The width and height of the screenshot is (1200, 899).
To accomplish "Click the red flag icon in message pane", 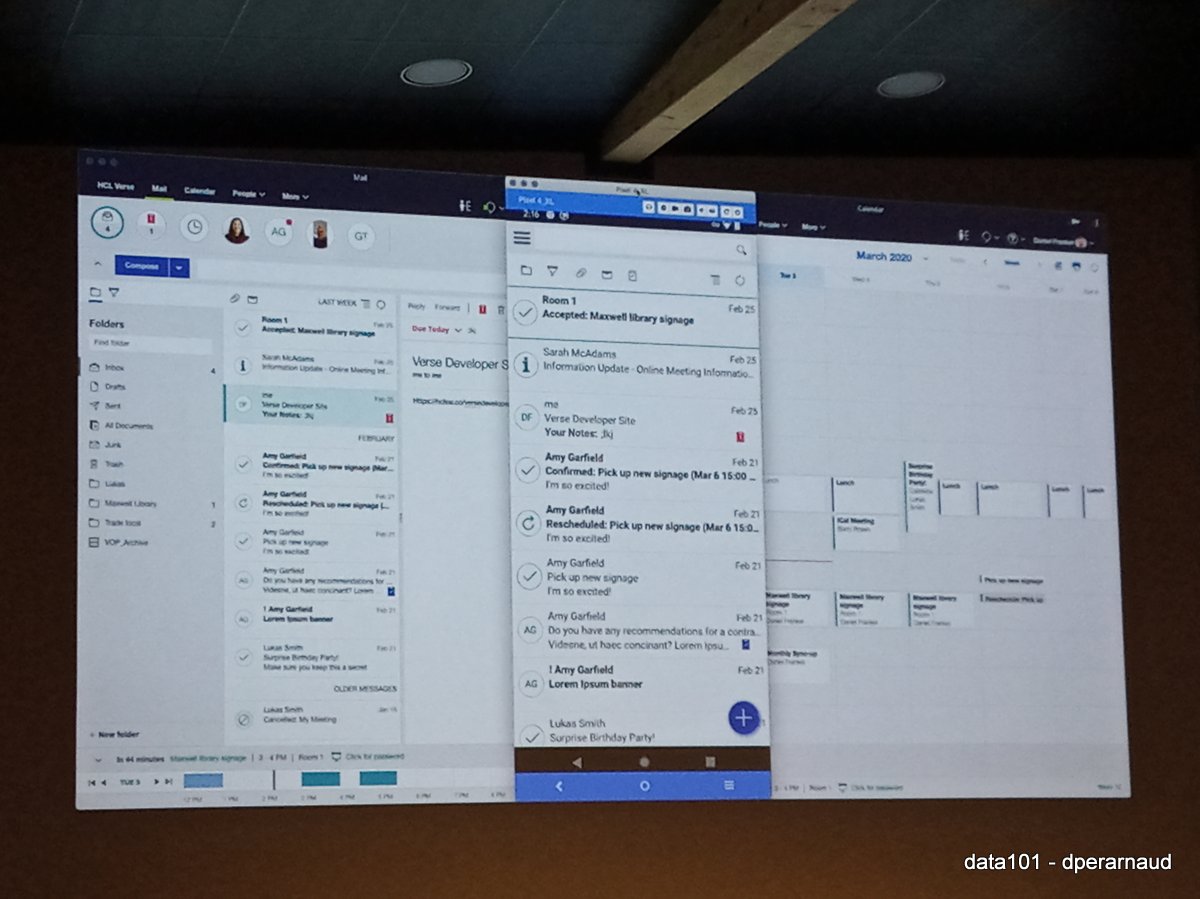I will tap(482, 309).
